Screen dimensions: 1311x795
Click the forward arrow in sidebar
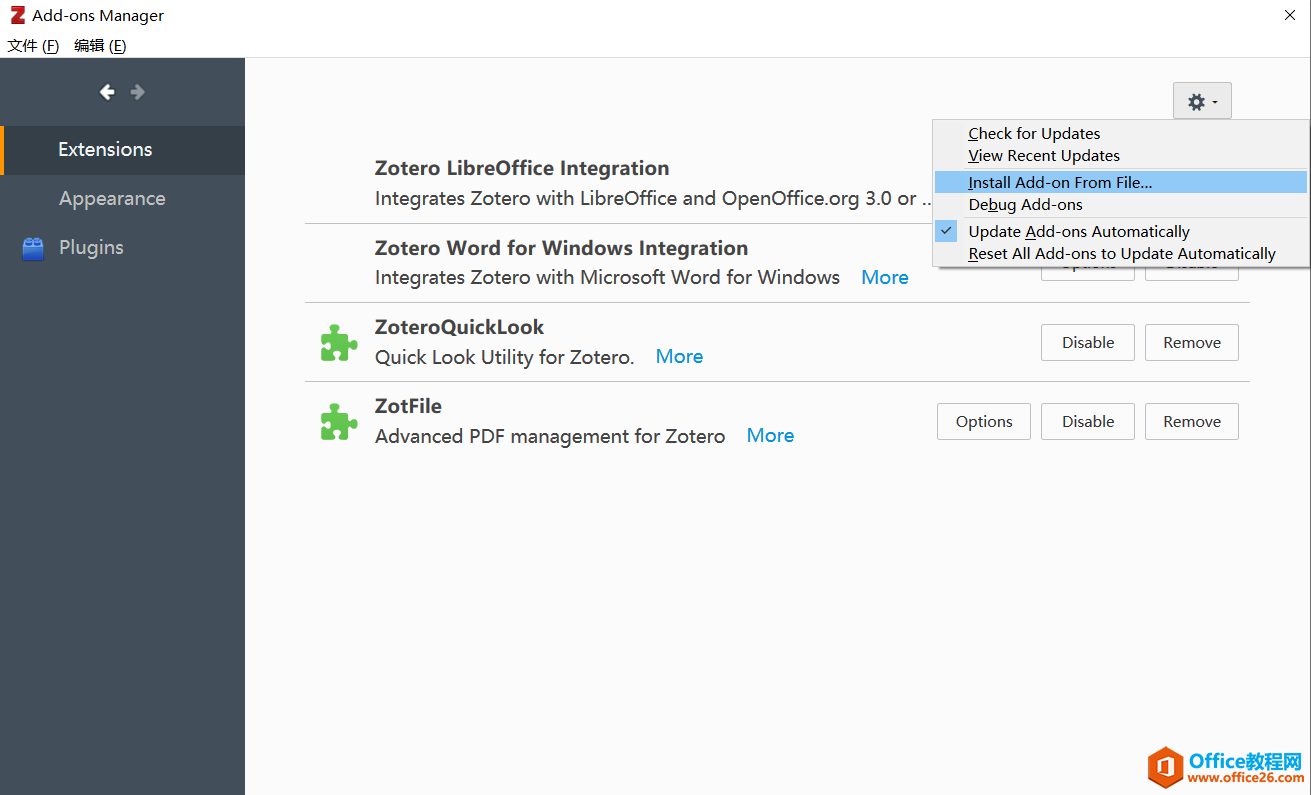pos(138,92)
